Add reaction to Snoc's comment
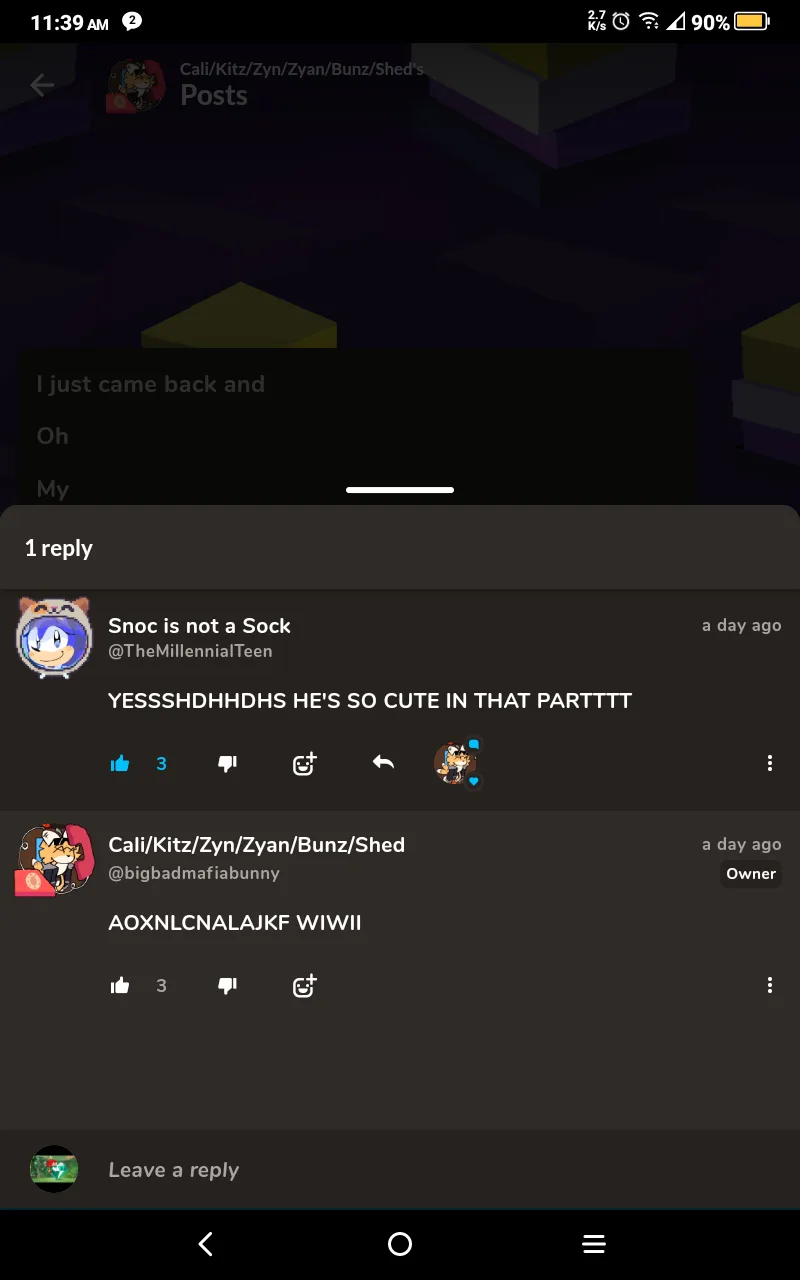This screenshot has height=1280, width=800. (x=304, y=763)
